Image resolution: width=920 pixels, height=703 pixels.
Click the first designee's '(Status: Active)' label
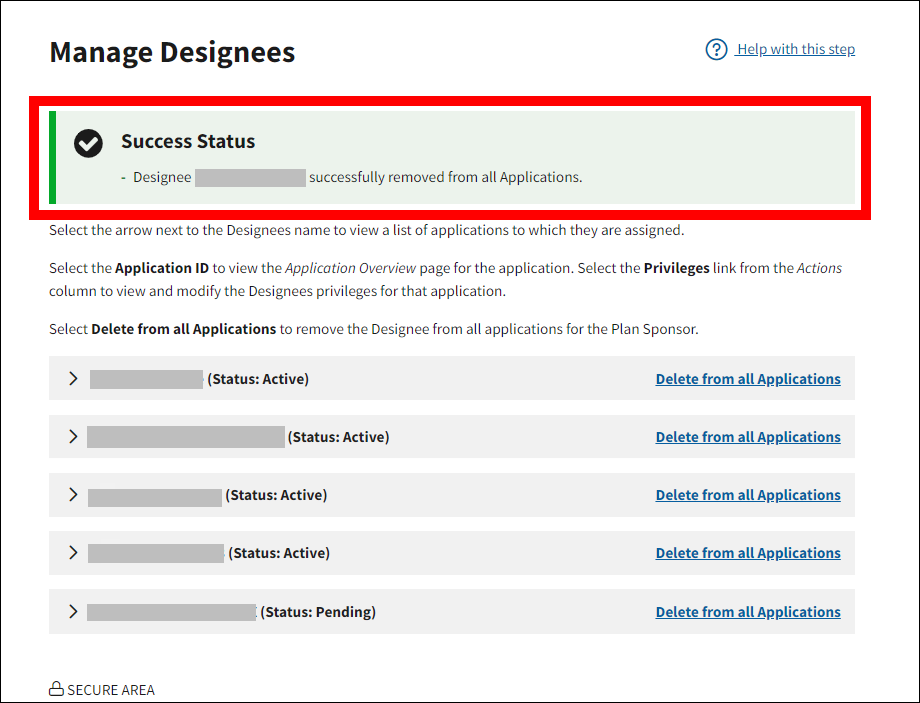point(258,379)
